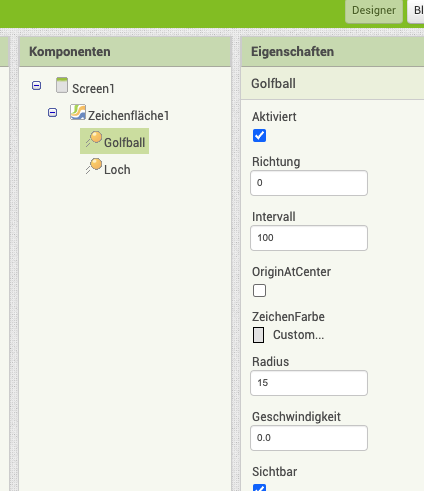Open the ZeichenFarbe Custom... color chooser
The width and height of the screenshot is (424, 491).
pos(298,335)
